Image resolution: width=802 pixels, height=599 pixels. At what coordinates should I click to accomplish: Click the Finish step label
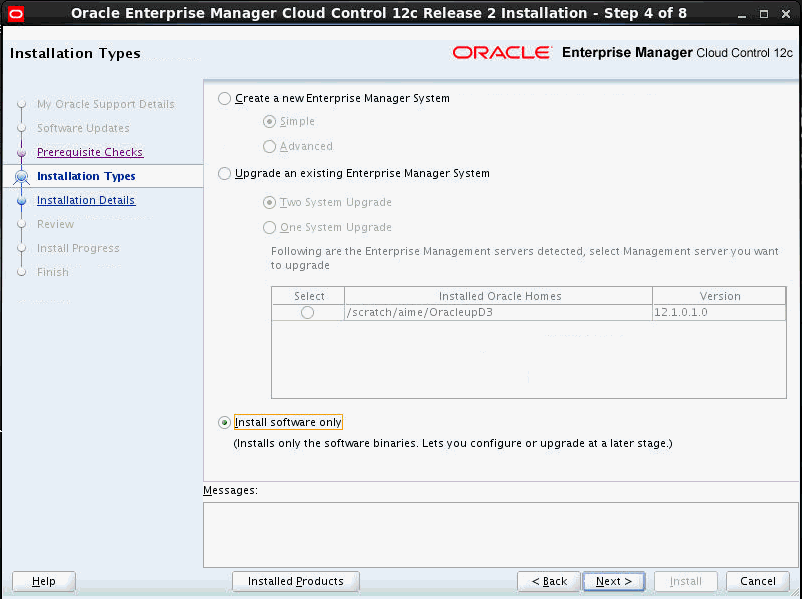point(53,272)
